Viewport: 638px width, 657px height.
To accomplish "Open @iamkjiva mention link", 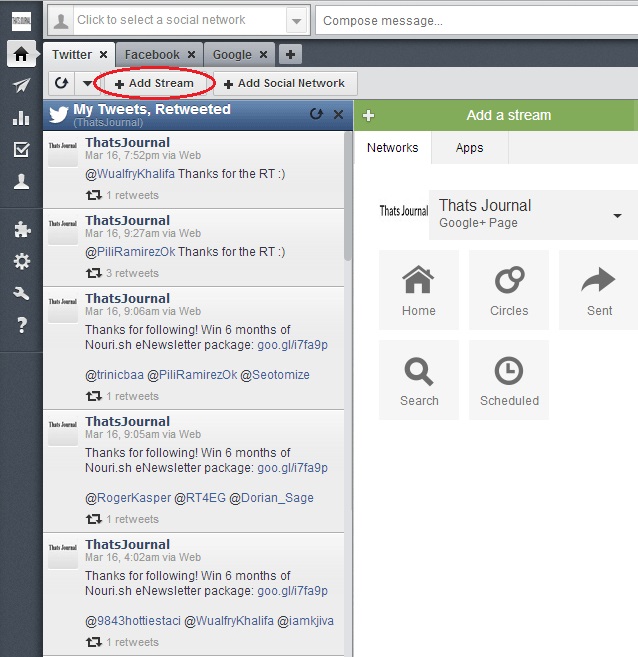I will pos(305,621).
